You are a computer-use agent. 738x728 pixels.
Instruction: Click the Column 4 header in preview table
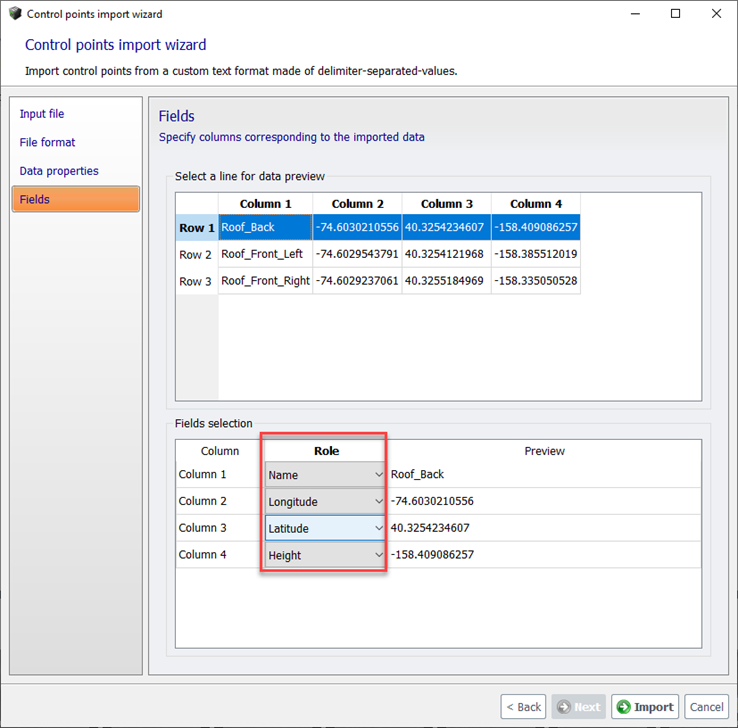(x=535, y=204)
